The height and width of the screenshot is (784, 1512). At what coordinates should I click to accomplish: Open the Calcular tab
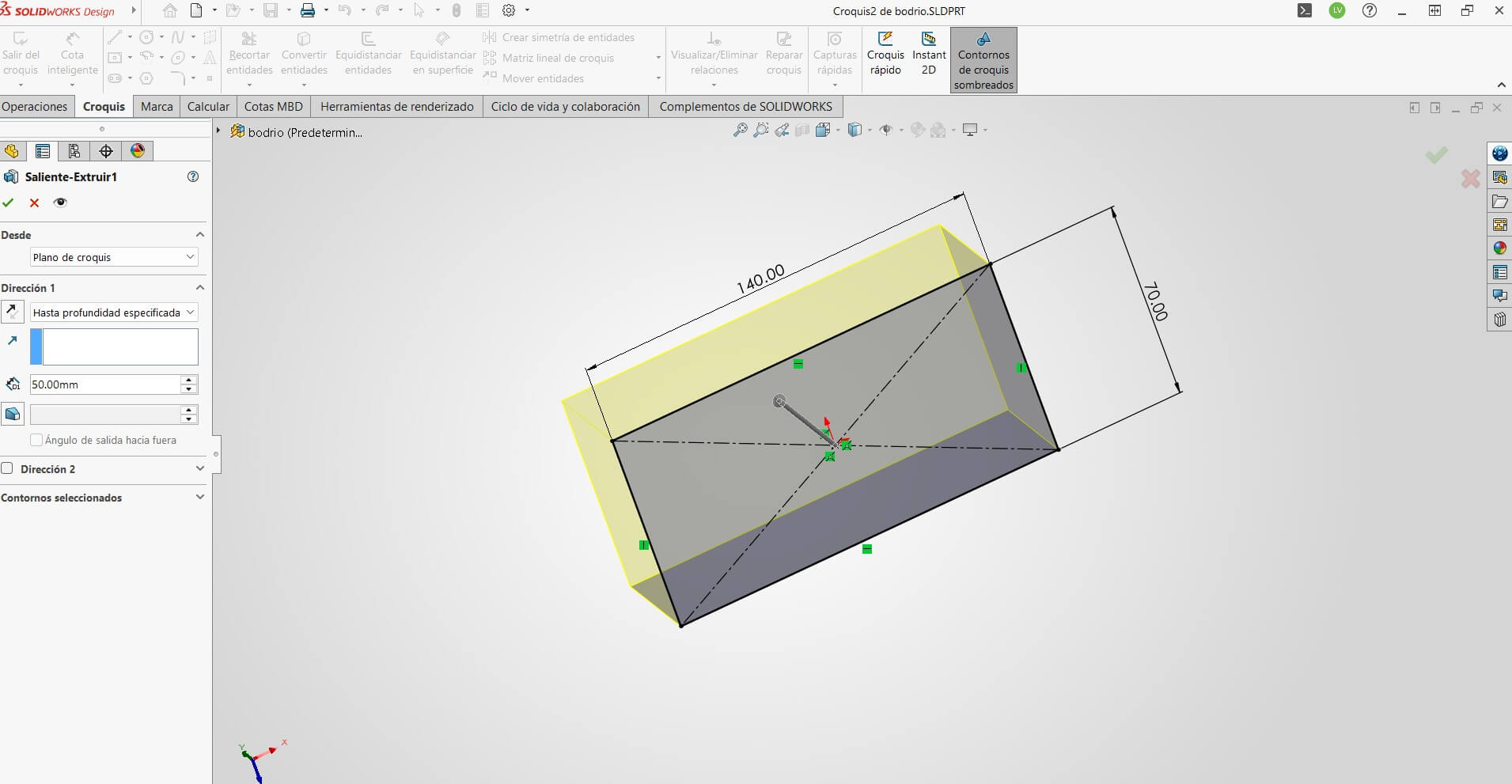tap(208, 107)
